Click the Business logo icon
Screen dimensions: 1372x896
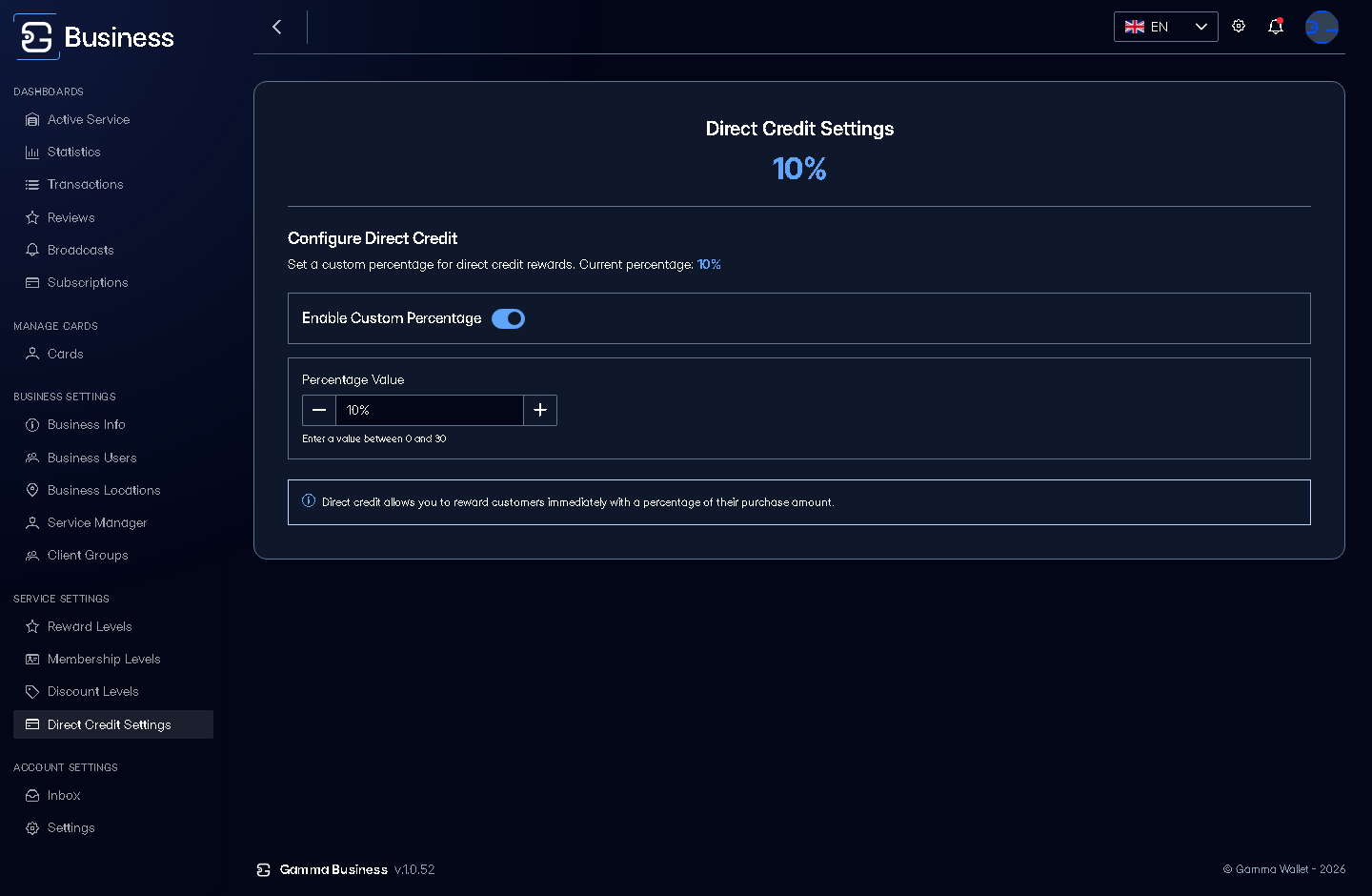36,37
